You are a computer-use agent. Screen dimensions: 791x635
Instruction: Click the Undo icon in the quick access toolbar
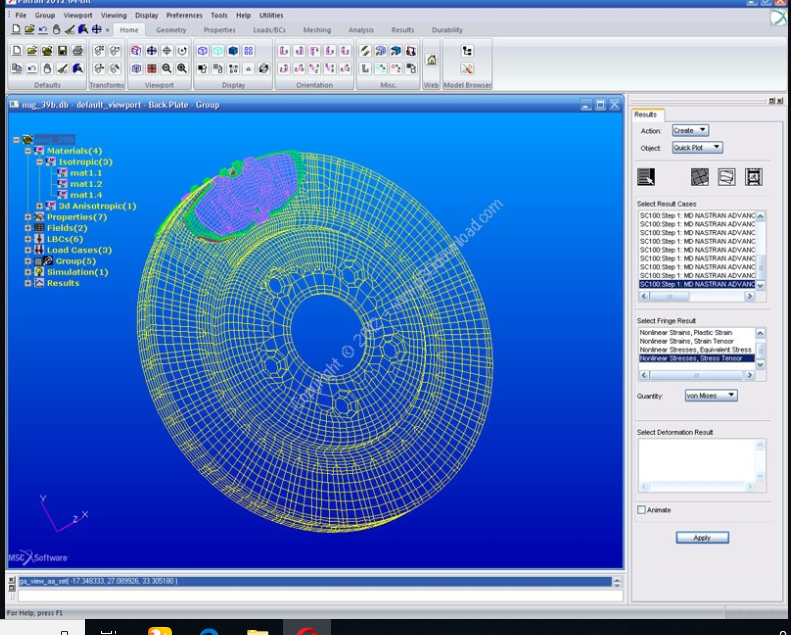[x=43, y=30]
